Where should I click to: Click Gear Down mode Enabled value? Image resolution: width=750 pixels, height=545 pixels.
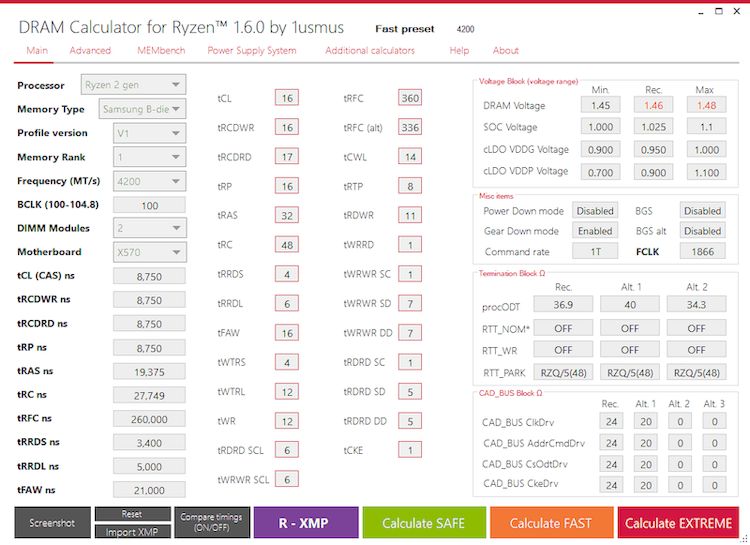595,231
